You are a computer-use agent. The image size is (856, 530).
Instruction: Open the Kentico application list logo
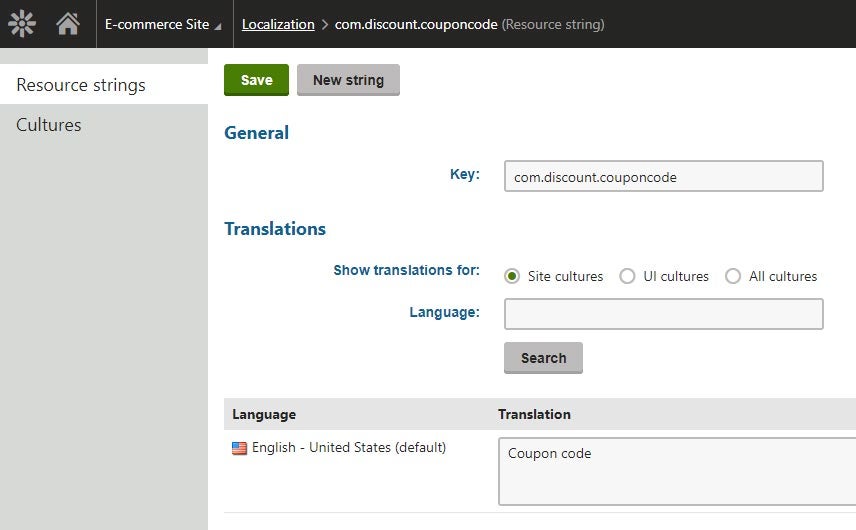pyautogui.click(x=22, y=24)
